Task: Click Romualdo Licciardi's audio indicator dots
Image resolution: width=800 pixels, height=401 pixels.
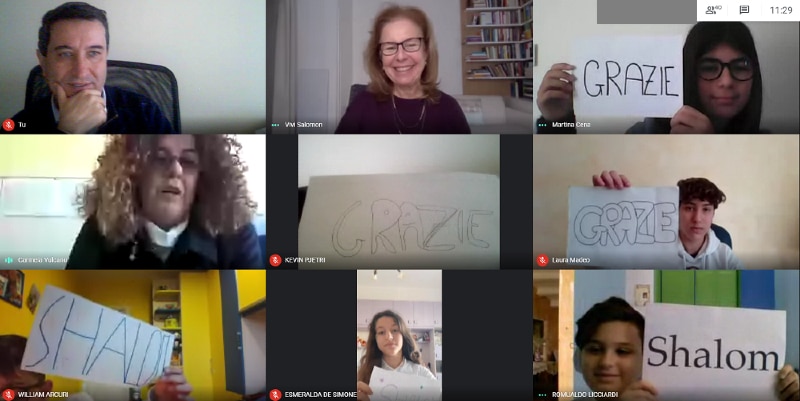Action: tap(542, 395)
